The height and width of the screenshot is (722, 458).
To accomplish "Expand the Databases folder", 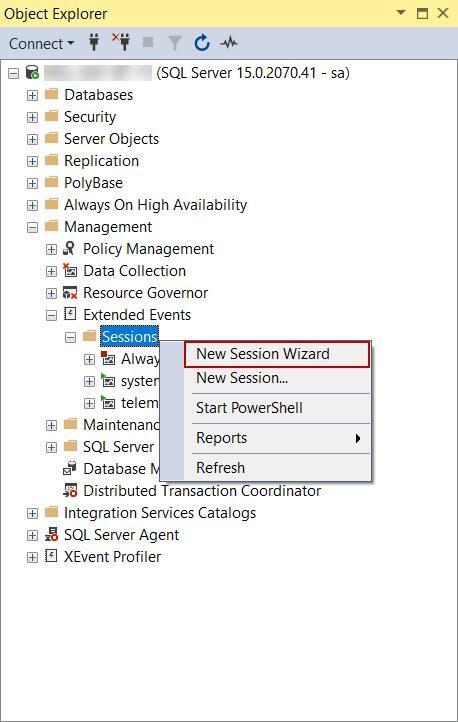I will click(32, 95).
